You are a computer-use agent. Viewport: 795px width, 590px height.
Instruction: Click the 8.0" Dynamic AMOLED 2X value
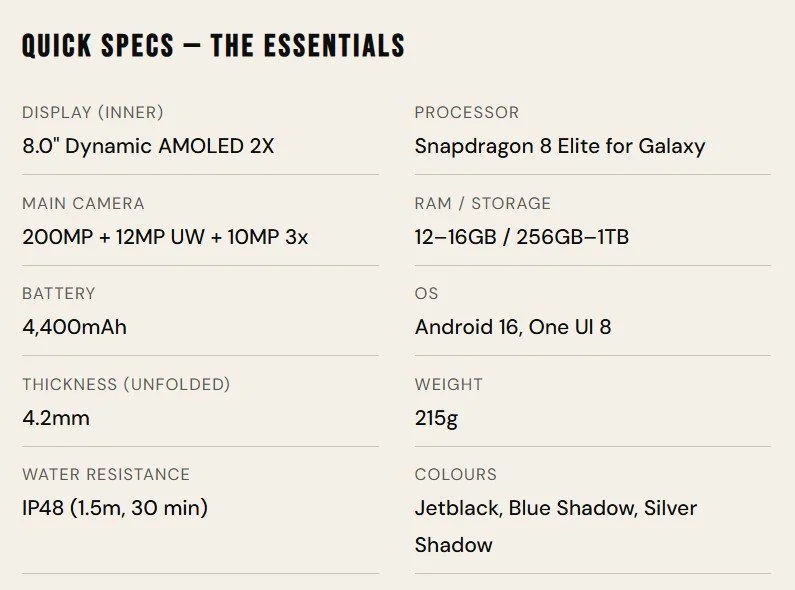[148, 146]
